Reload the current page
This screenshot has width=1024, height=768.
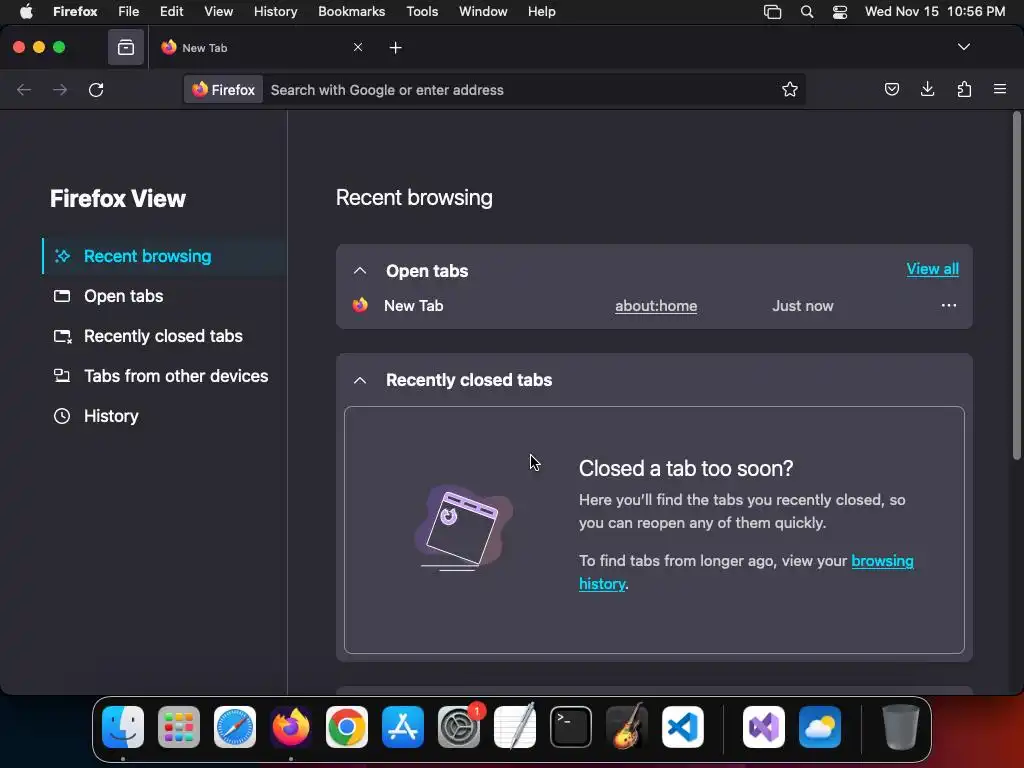pos(96,89)
